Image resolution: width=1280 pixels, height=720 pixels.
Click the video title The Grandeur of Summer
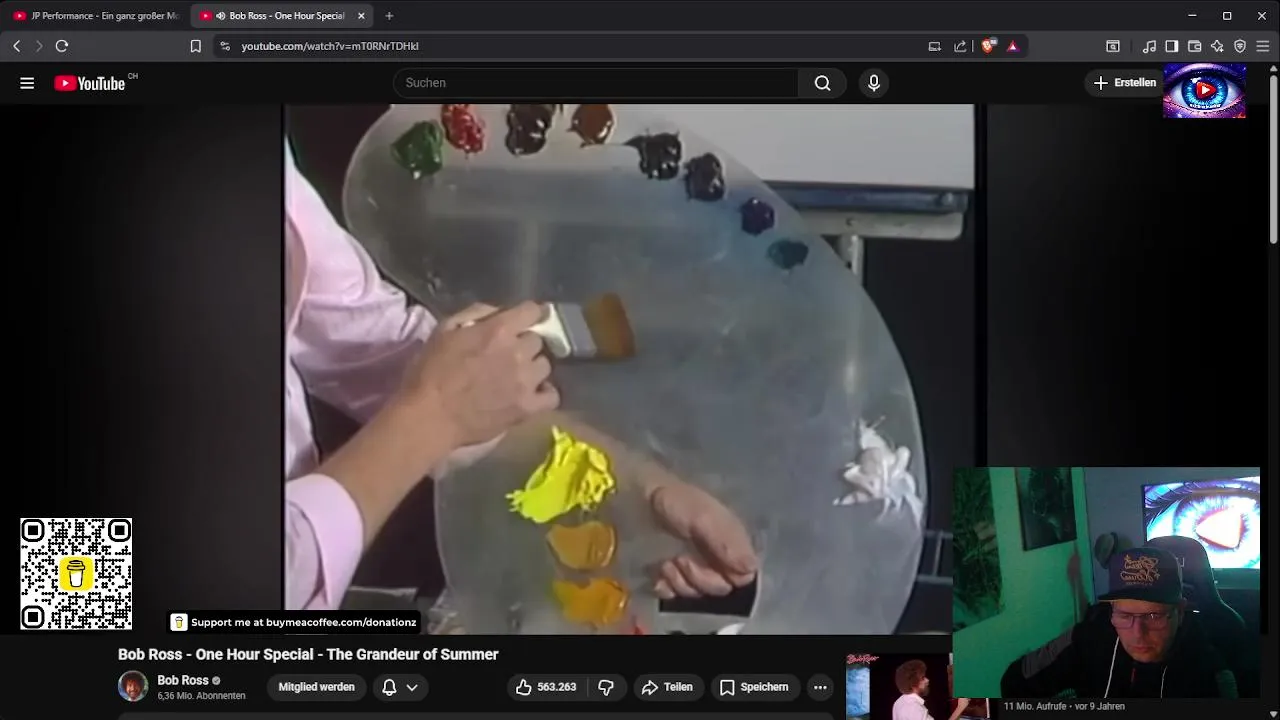coord(308,654)
